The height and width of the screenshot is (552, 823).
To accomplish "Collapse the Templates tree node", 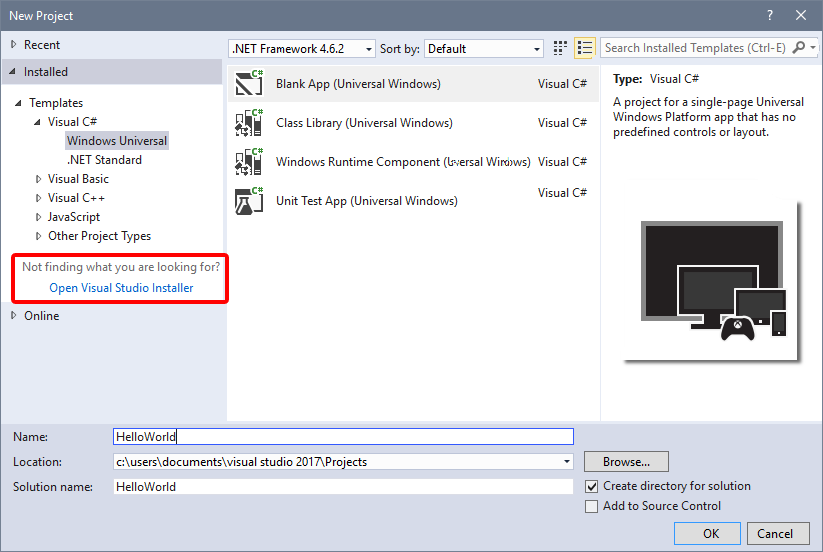I will tap(18, 103).
